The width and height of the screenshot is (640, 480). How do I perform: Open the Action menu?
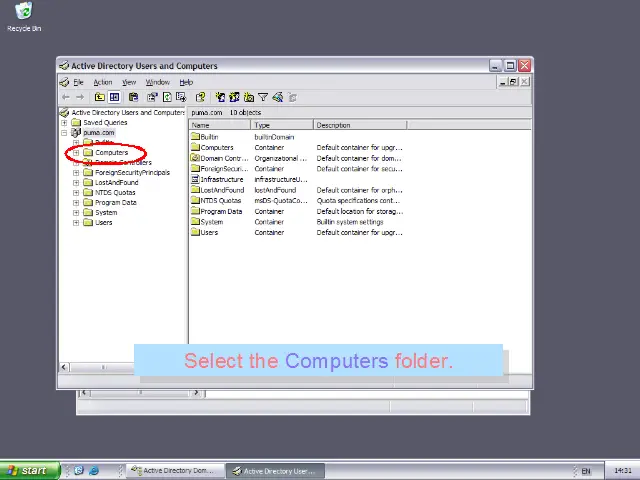tap(103, 82)
